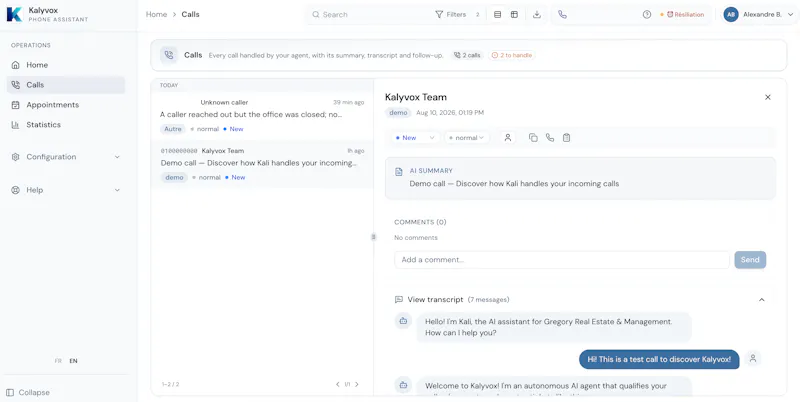Click bot avatar beside Welcome to Kalyvox message
The height and width of the screenshot is (402, 800).
pos(403,385)
